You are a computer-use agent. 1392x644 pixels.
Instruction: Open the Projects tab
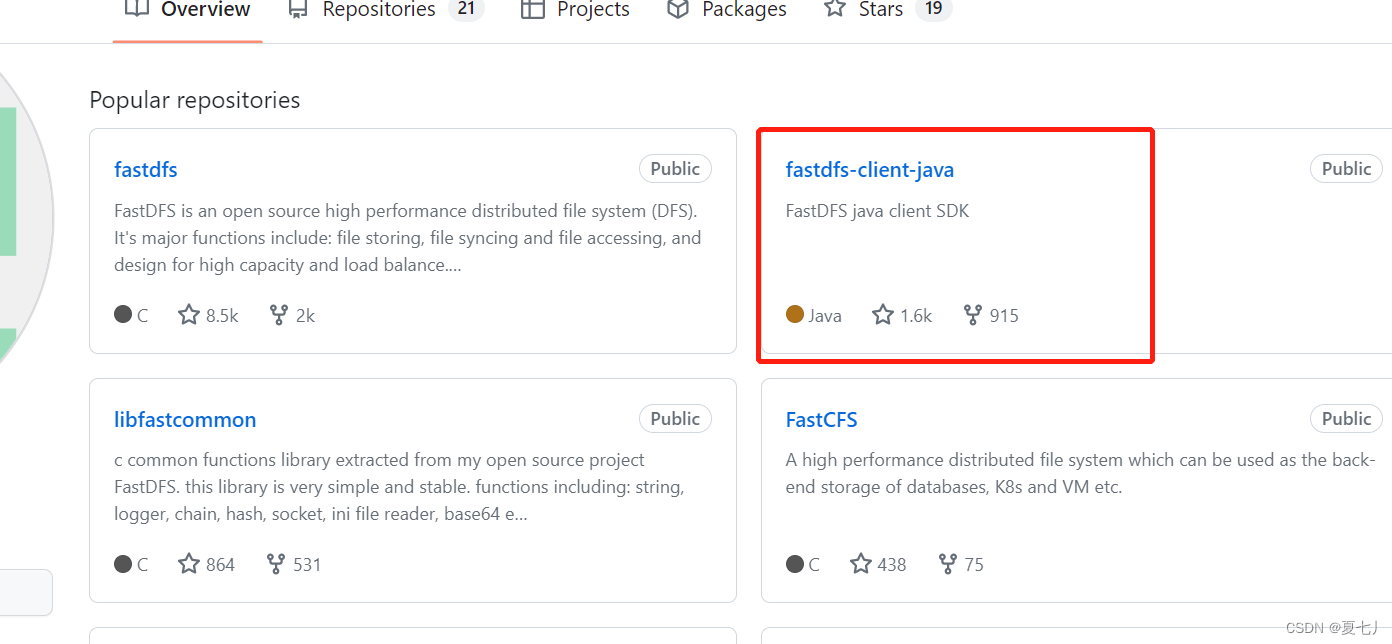point(576,10)
